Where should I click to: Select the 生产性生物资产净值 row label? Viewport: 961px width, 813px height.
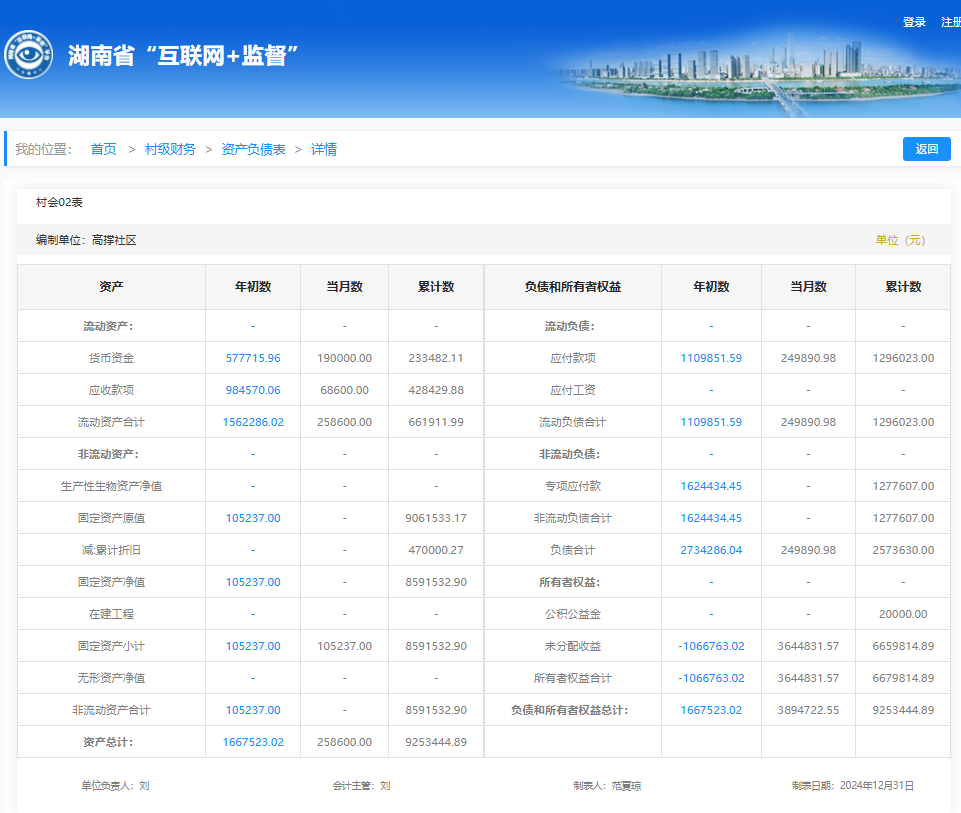(x=111, y=486)
